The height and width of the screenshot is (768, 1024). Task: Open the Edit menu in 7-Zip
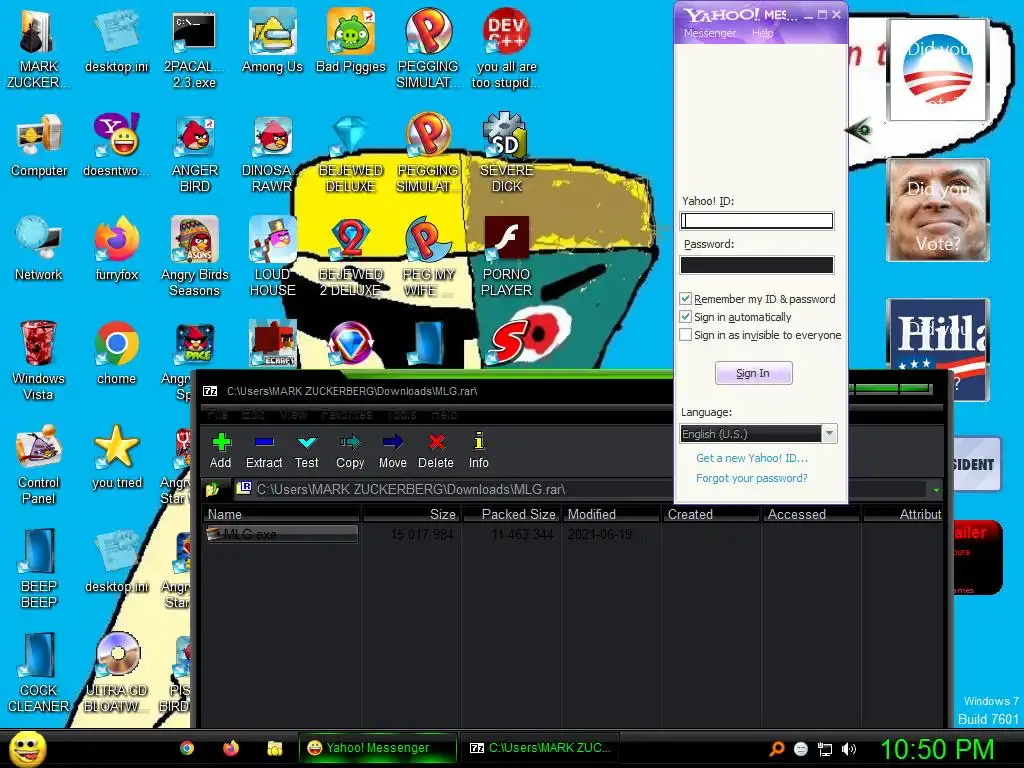click(x=253, y=415)
